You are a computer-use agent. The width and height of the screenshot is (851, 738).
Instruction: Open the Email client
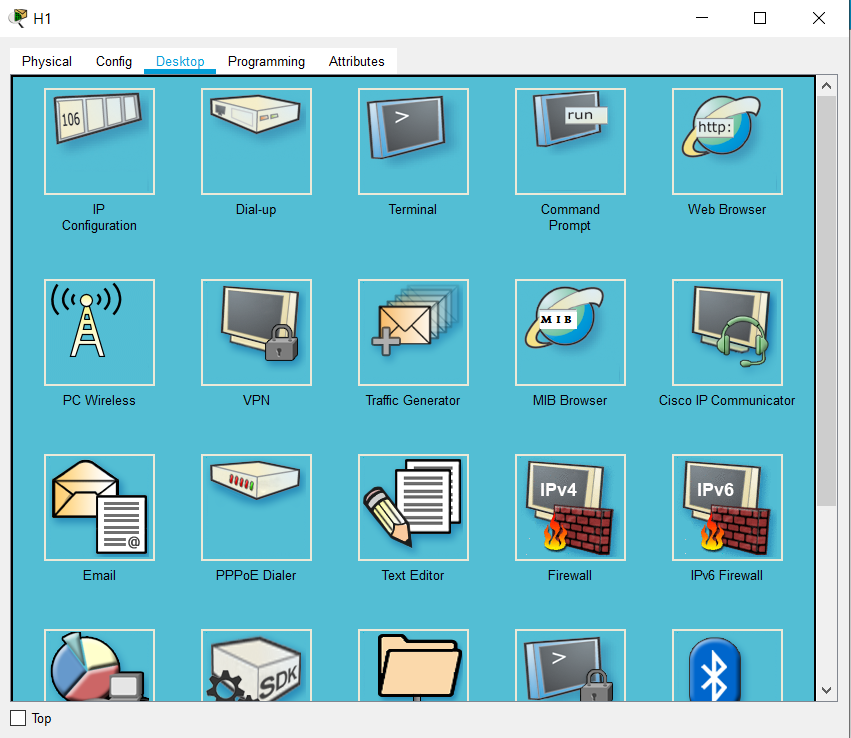click(x=99, y=507)
